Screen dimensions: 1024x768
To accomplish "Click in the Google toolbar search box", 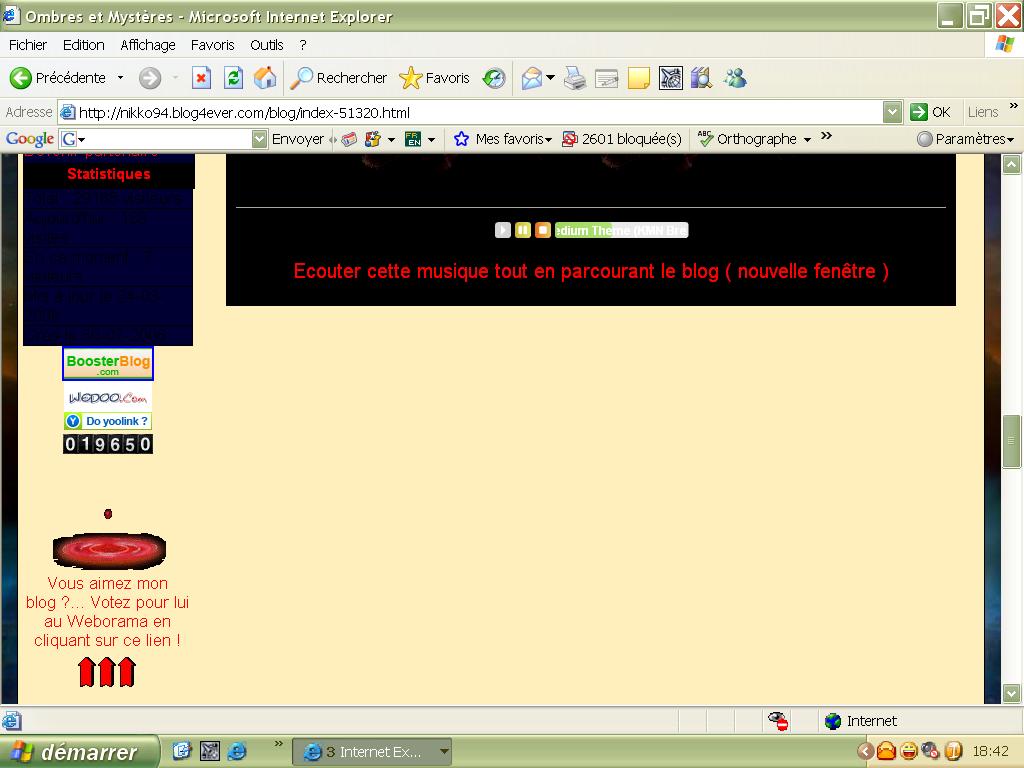I will [163, 139].
